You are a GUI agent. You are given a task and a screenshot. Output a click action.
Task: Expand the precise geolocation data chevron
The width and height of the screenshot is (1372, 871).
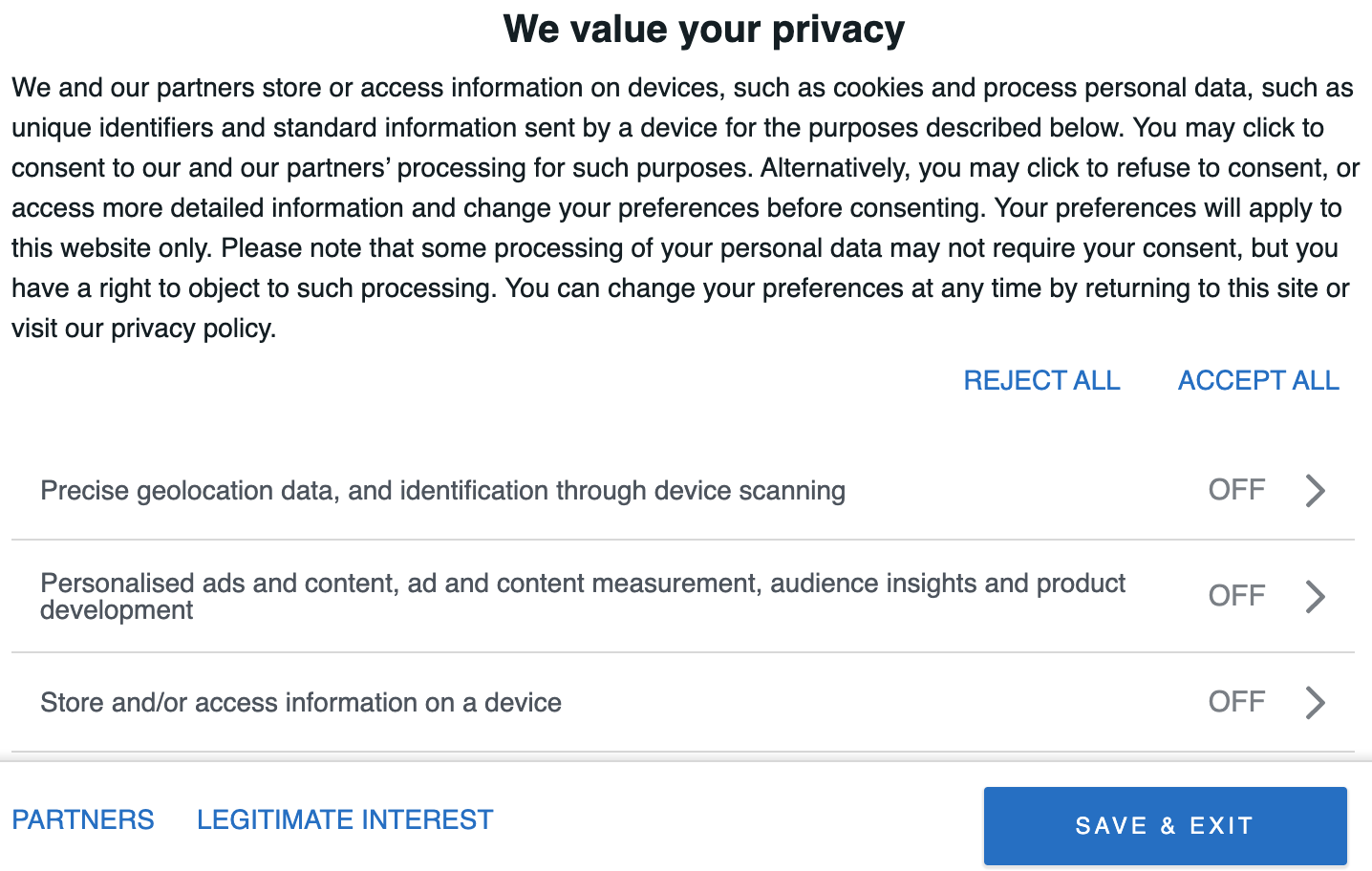click(x=1316, y=491)
